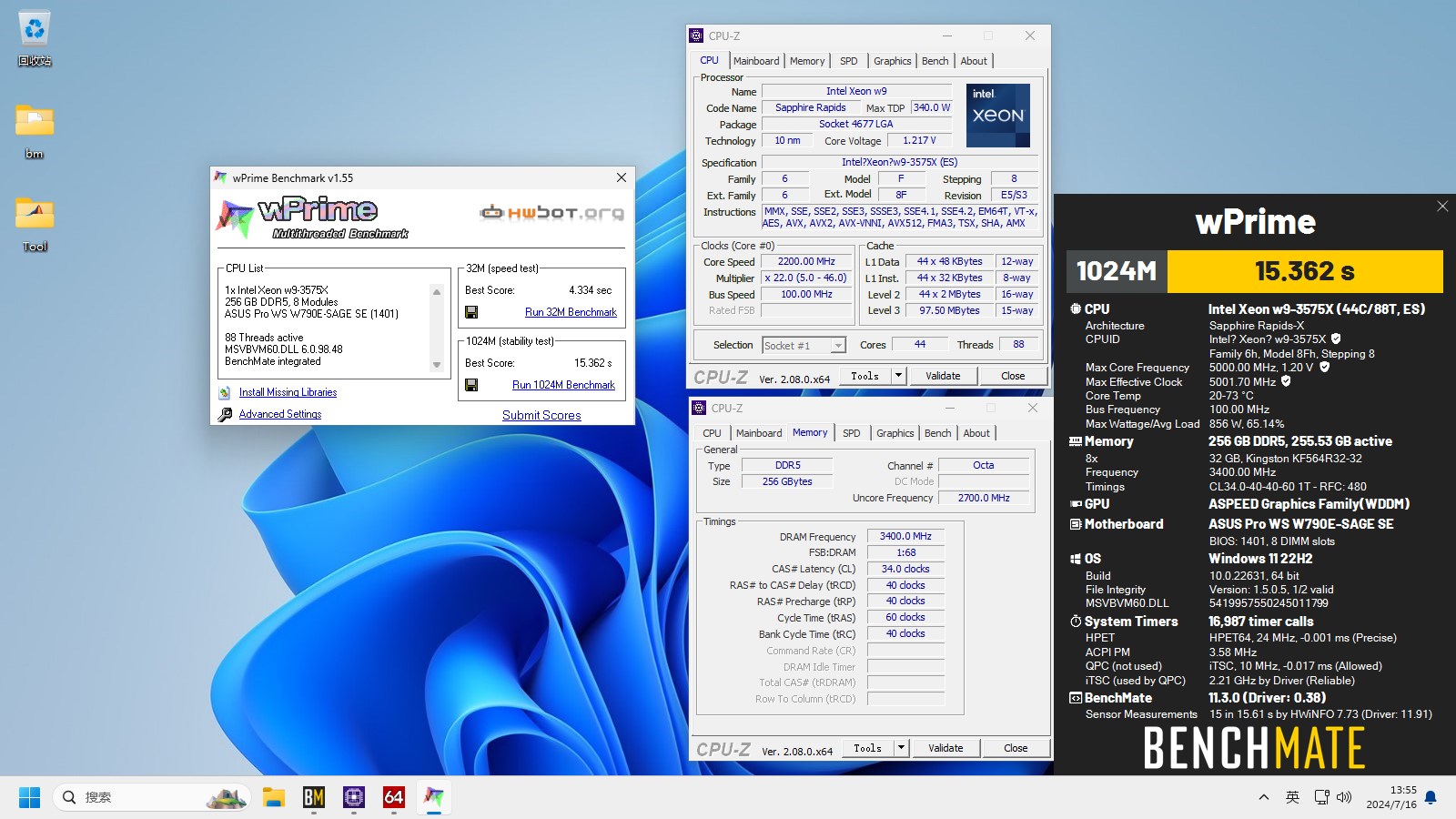1456x819 pixels.
Task: Switch to Graphics tab in upper CPU-Z
Action: click(892, 61)
